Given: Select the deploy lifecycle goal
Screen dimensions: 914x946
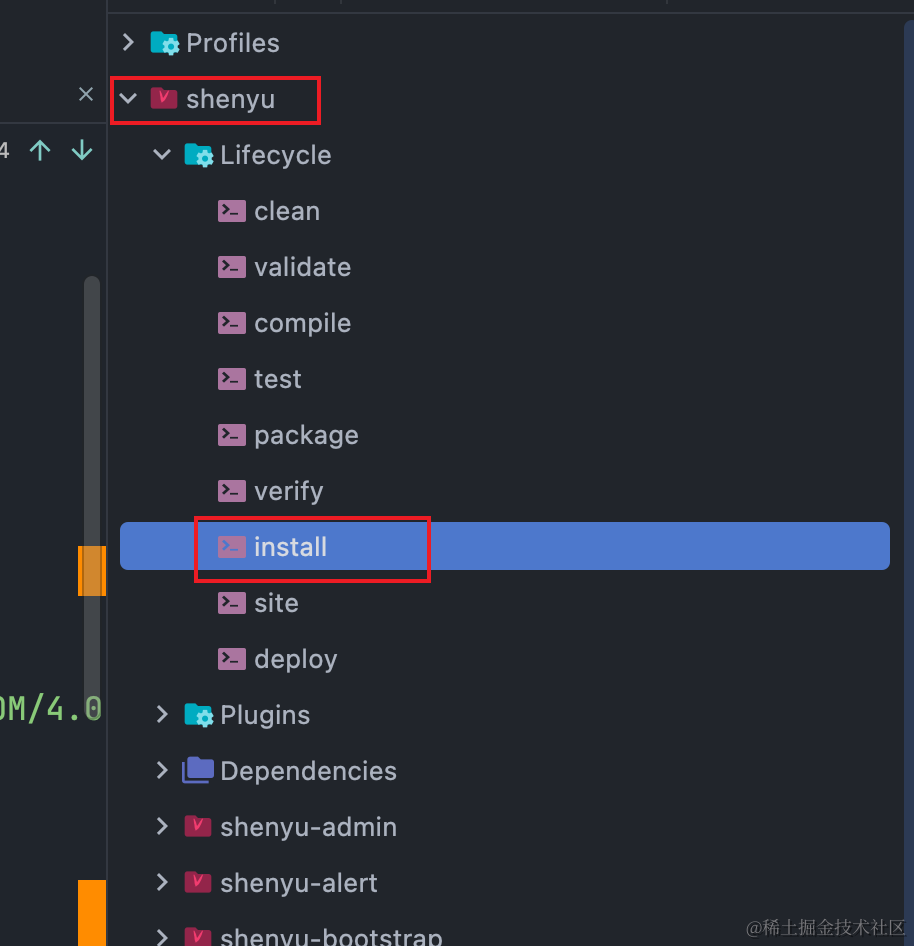Looking at the screenshot, I should (x=296, y=660).
